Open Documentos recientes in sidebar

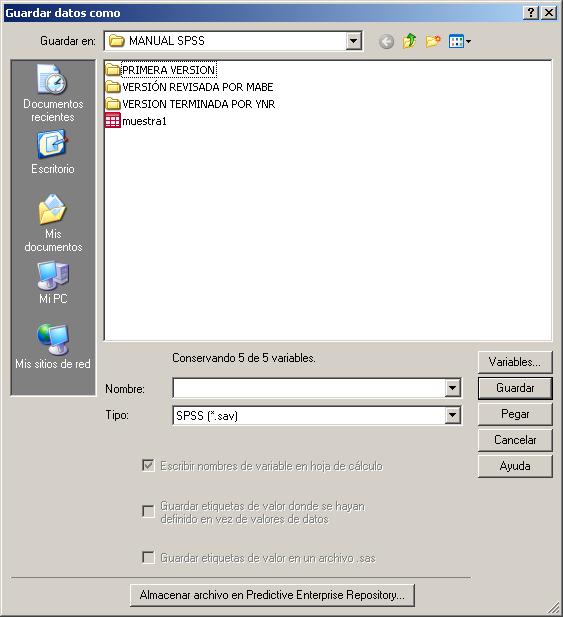pos(53,94)
